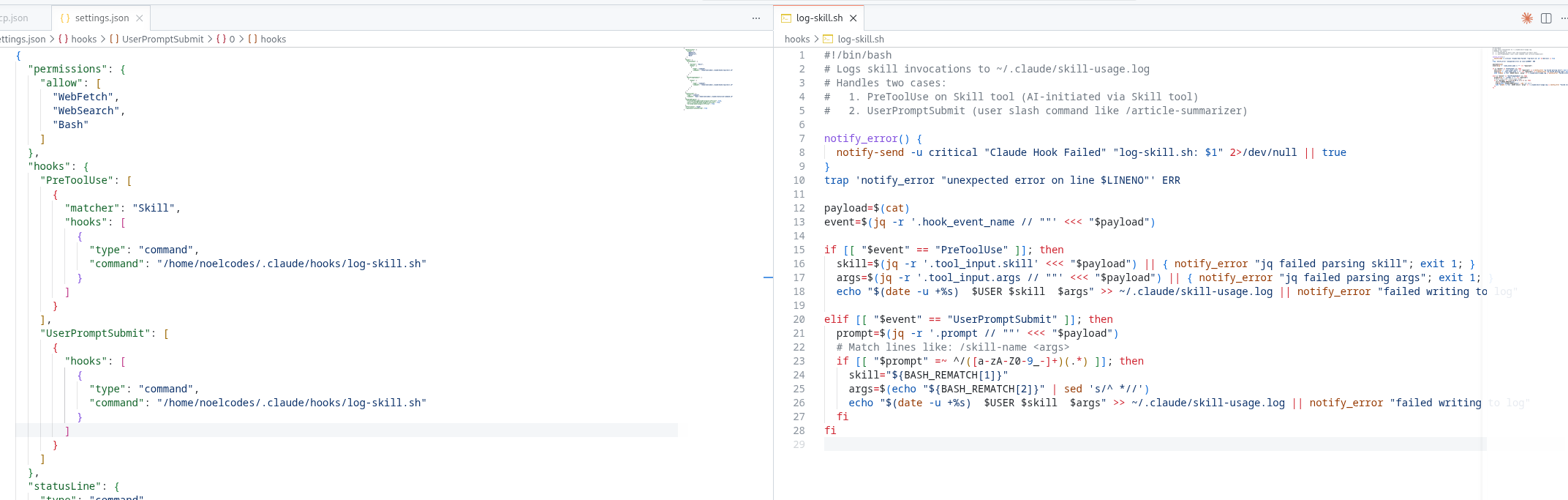
Task: Click the 'elif [[ "$event" == "UserPromptSubmit" ]]' line
Action: tap(969, 319)
